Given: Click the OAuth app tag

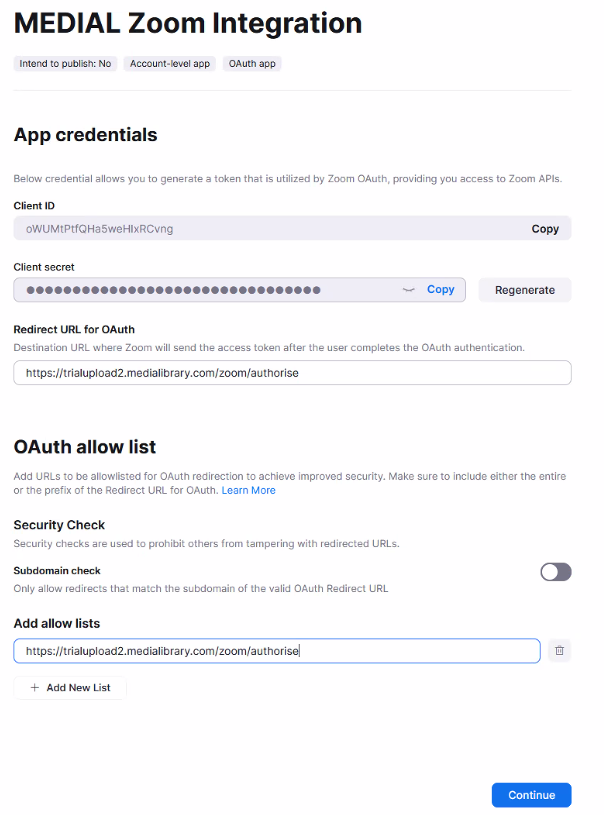Looking at the screenshot, I should 252,63.
